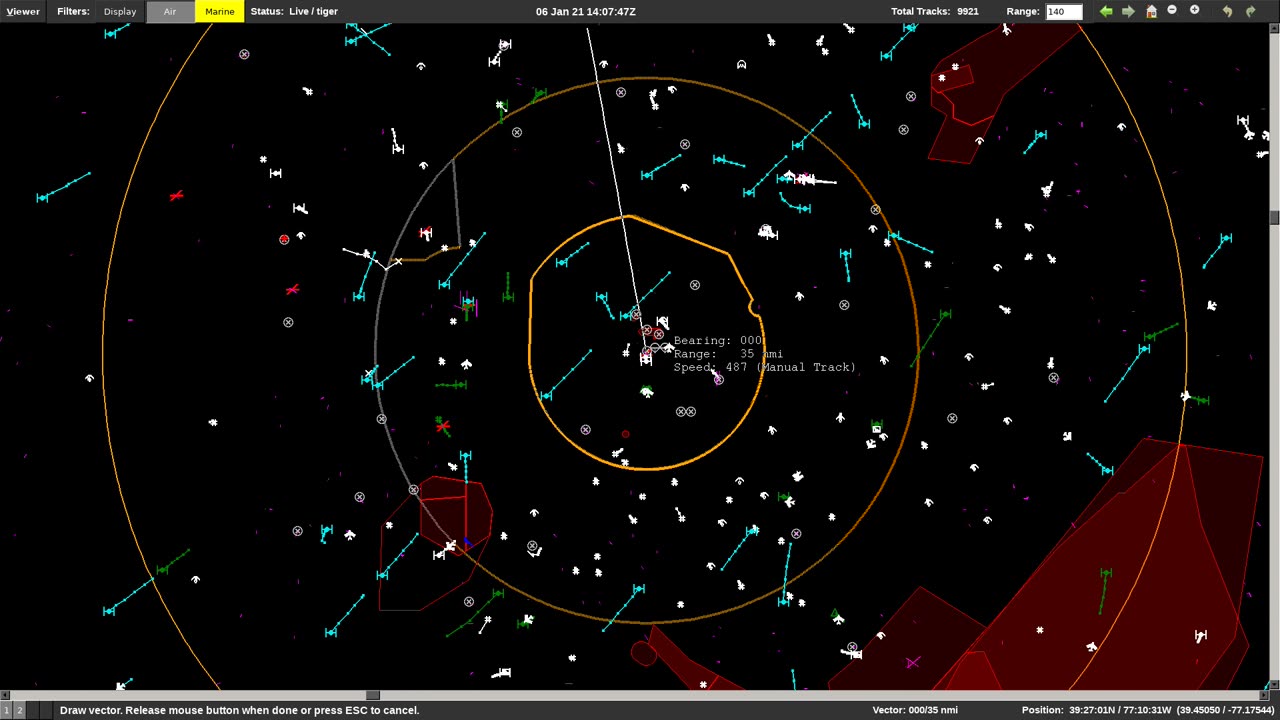Click the Undo arrow icon
Image resolution: width=1280 pixels, height=720 pixels.
(x=1227, y=11)
